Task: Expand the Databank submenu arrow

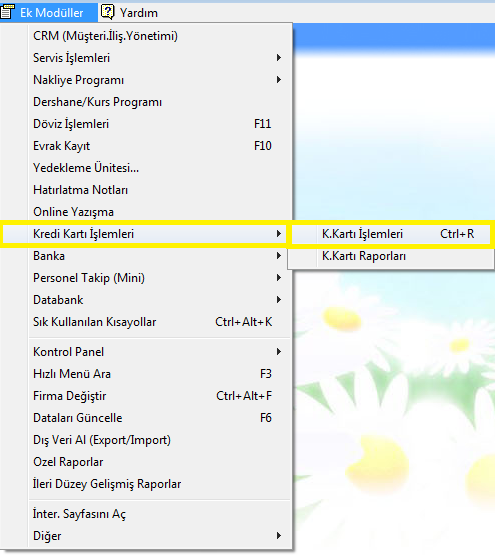Action: pyautogui.click(x=279, y=300)
